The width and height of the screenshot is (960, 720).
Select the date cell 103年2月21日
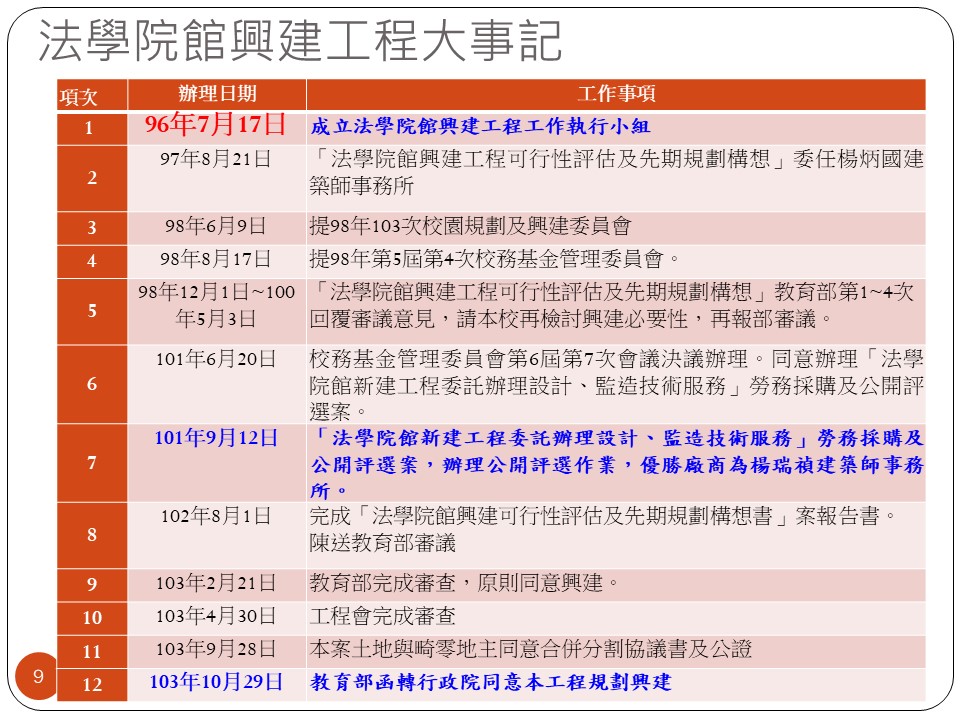pyautogui.click(x=216, y=583)
